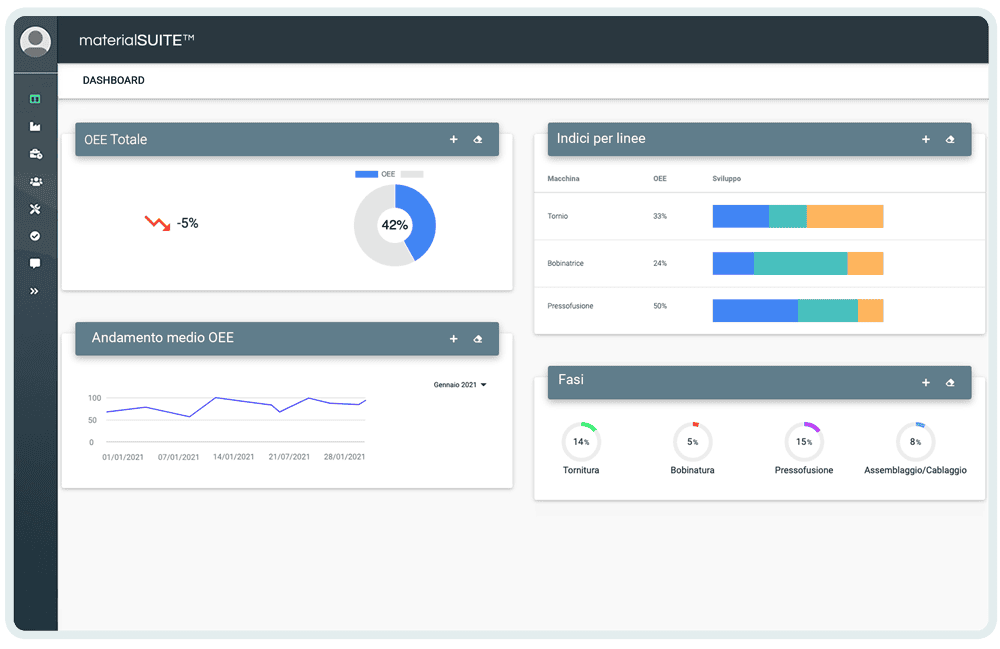Select the Bobinatrice machine row label
1000x649 pixels.
click(565, 264)
